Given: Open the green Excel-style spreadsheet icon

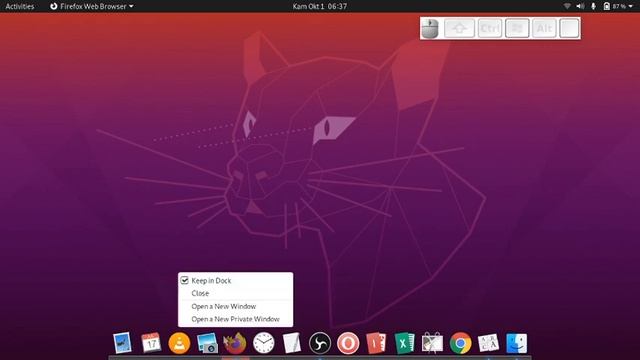Looking at the screenshot, I should (x=404, y=343).
